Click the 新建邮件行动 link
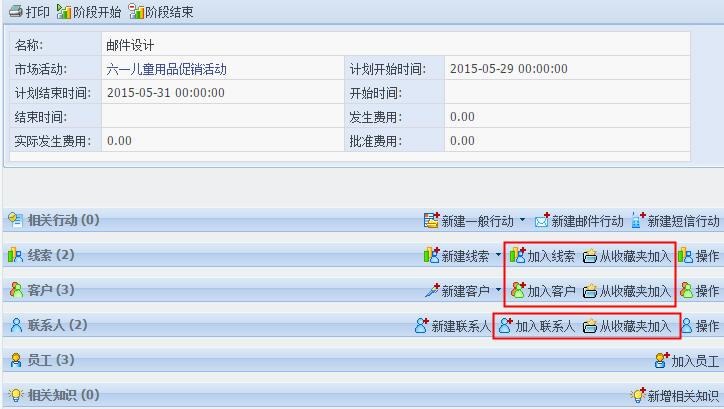Image resolution: width=724 pixels, height=409 pixels. 587,221
